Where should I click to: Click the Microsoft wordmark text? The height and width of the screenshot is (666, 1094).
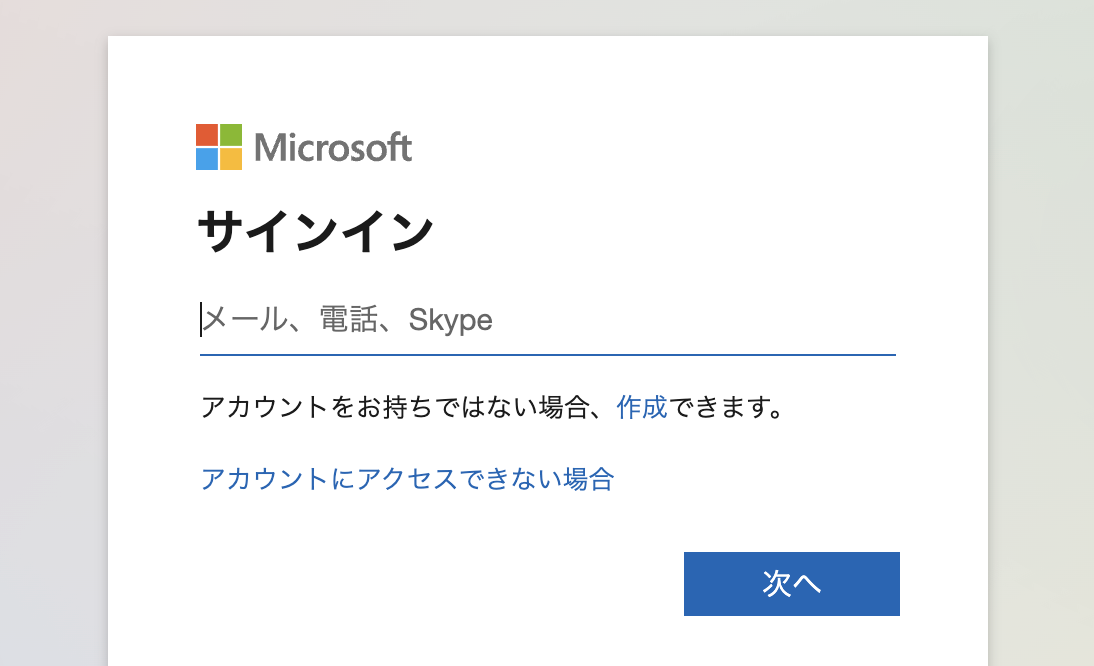[x=333, y=148]
